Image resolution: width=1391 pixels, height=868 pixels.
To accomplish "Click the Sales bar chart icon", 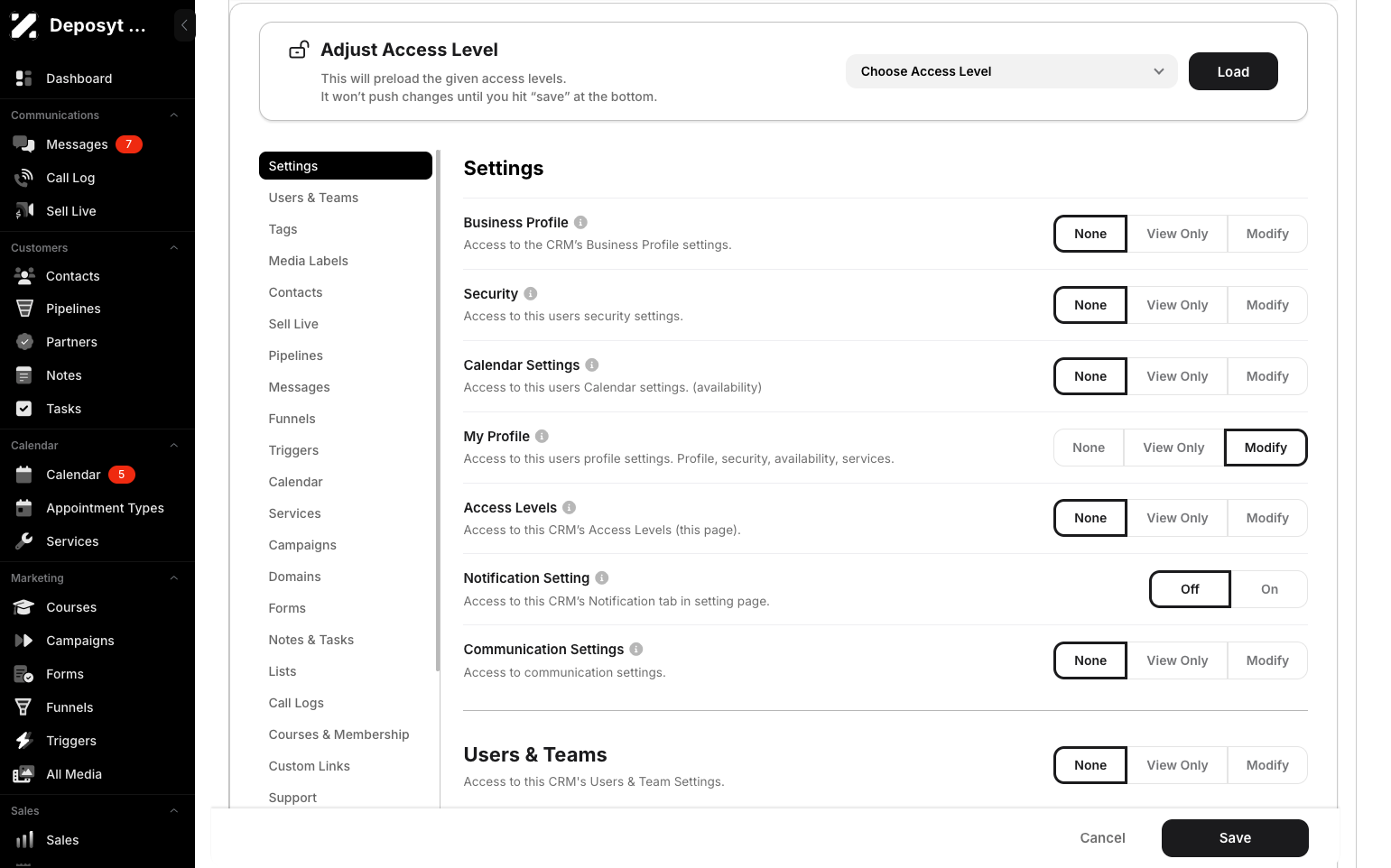I will point(24,840).
